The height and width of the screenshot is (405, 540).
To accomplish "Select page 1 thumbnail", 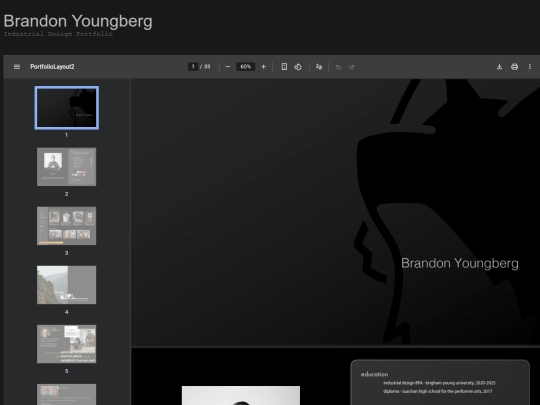I will pyautogui.click(x=66, y=108).
